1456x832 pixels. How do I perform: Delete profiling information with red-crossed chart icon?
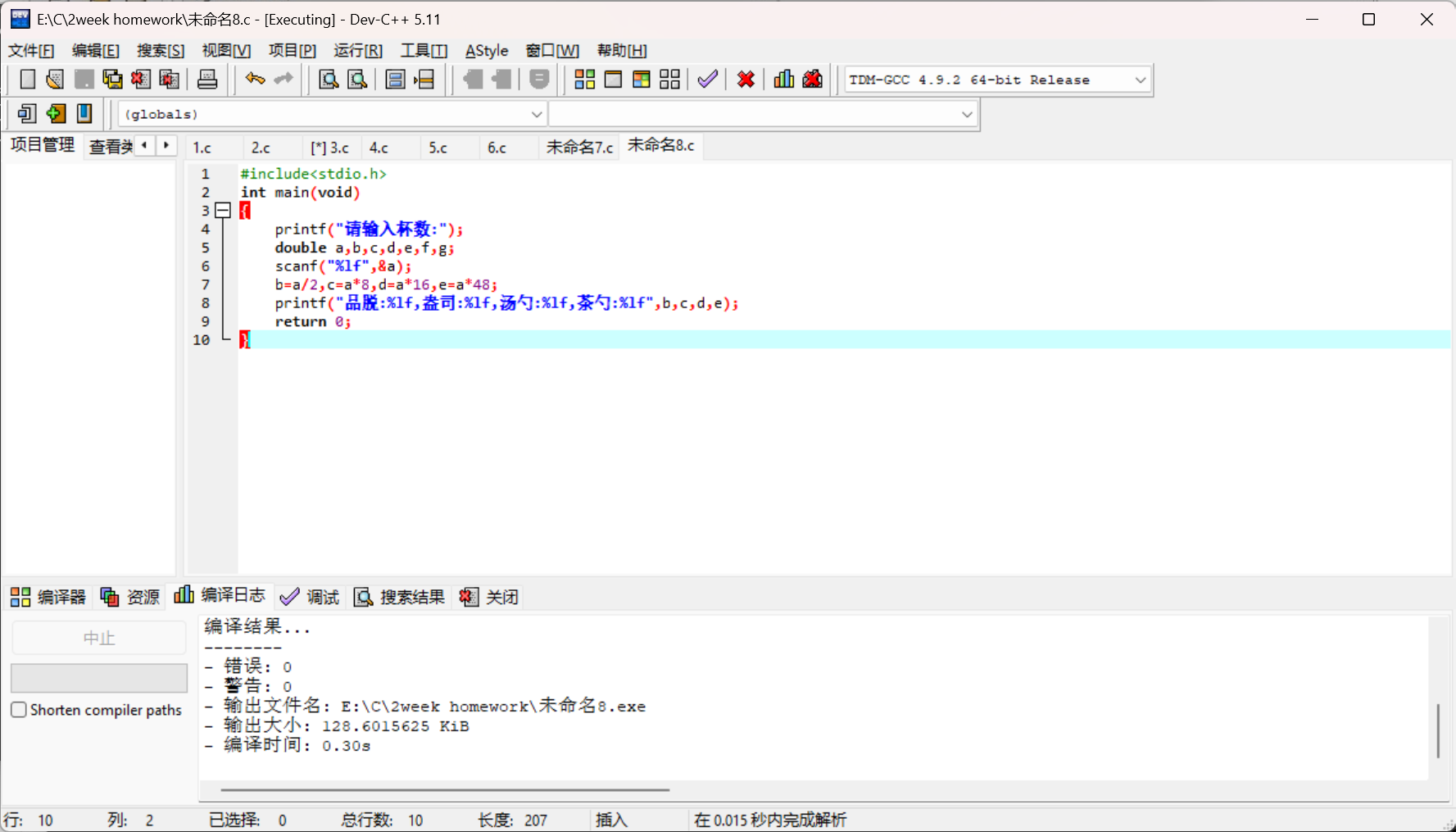pyautogui.click(x=813, y=80)
